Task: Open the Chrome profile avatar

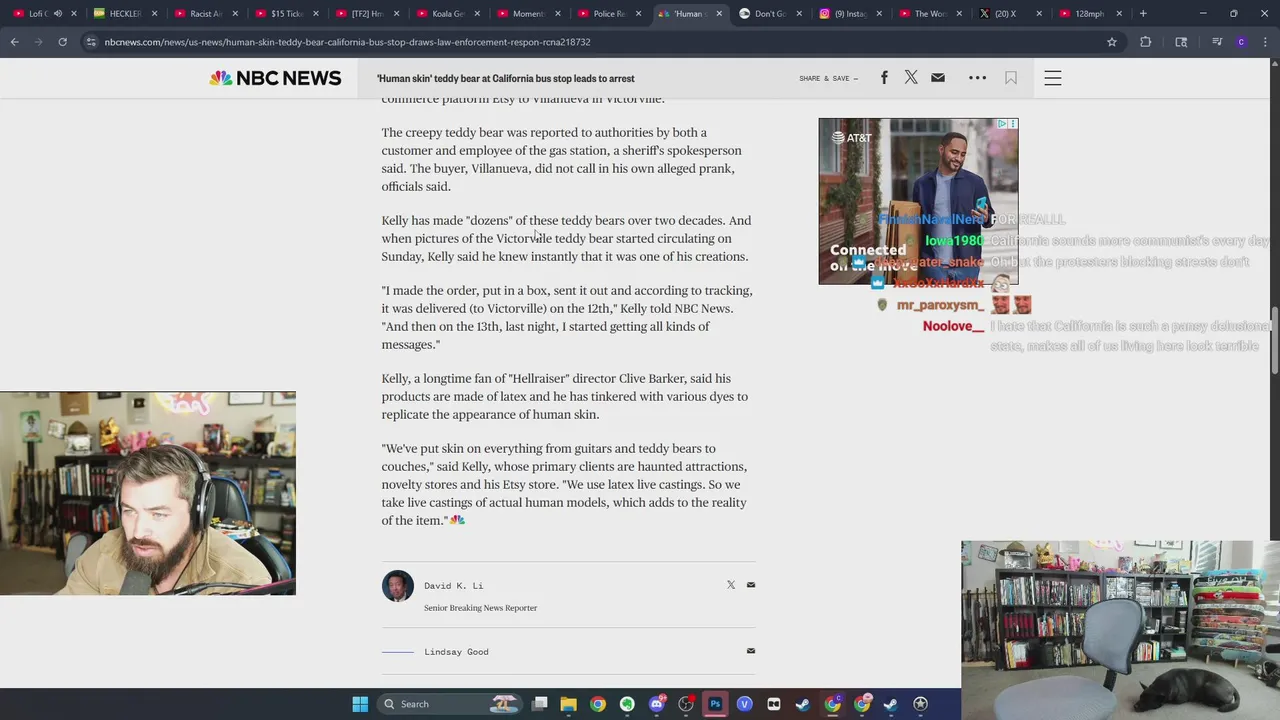Action: click(1241, 42)
